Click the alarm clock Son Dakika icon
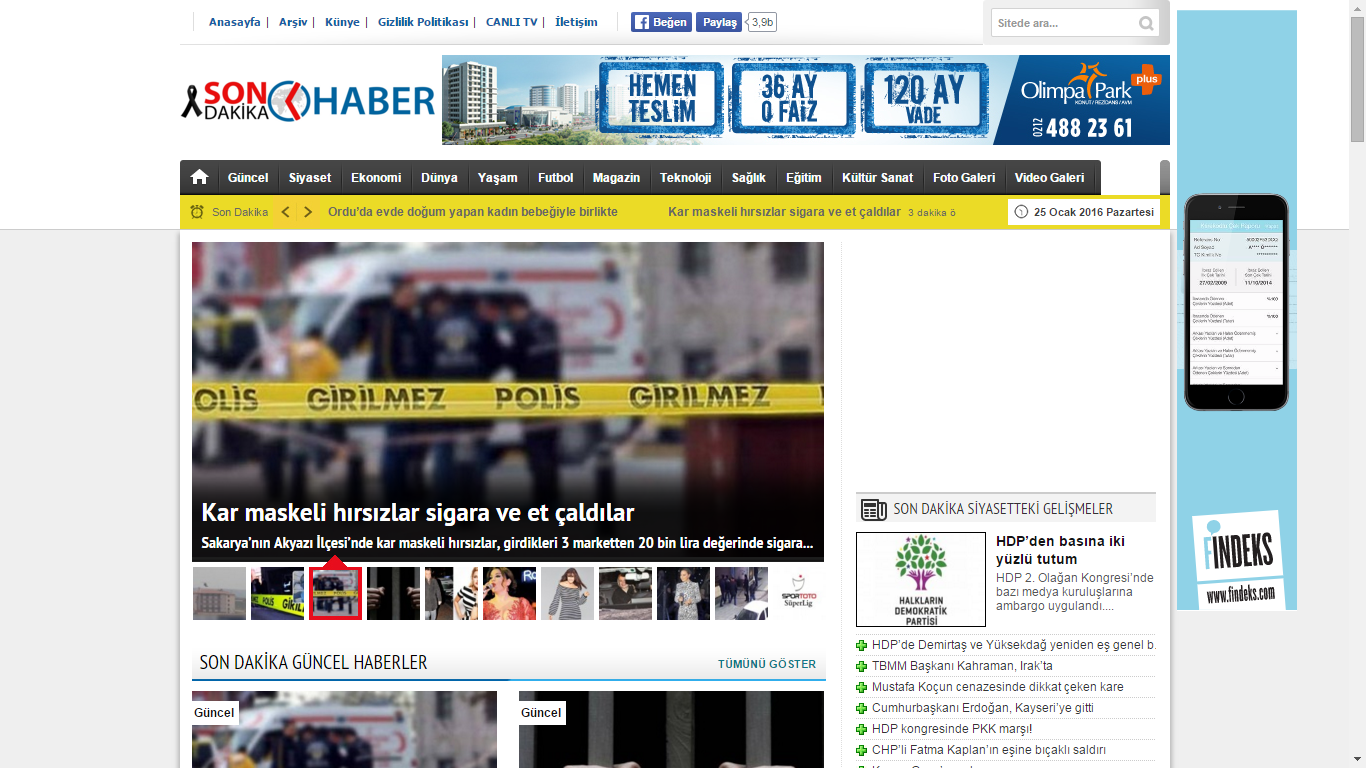Screen dimensions: 1366x768 197,212
